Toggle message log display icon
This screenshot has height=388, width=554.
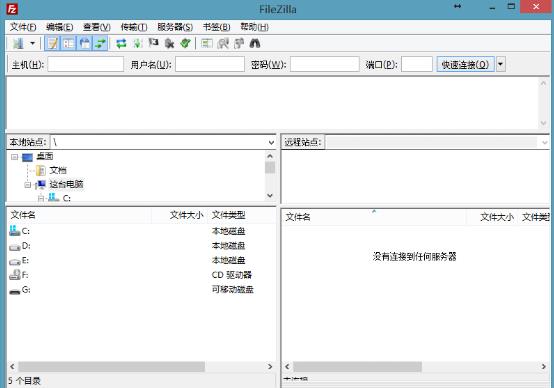(52, 43)
